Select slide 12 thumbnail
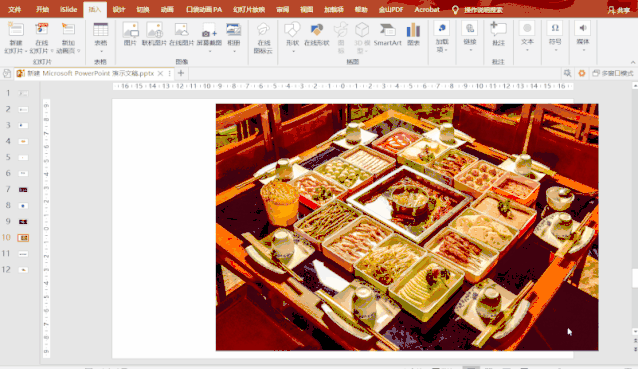 (x=23, y=270)
